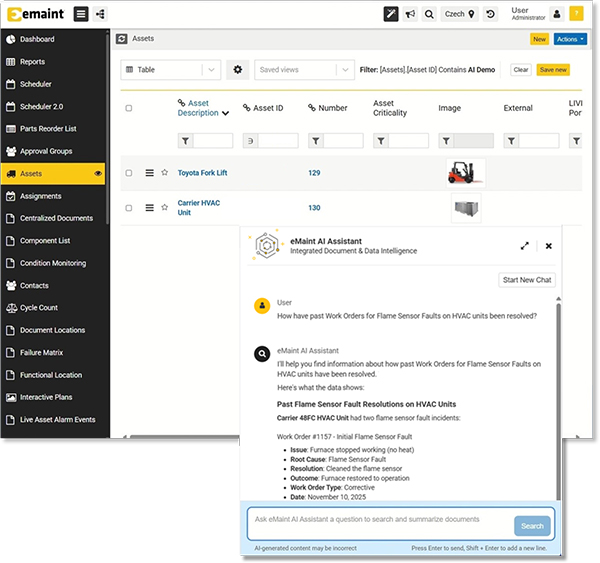600x563 pixels.
Task: Toggle the hamburger menu button
Action: (x=81, y=14)
